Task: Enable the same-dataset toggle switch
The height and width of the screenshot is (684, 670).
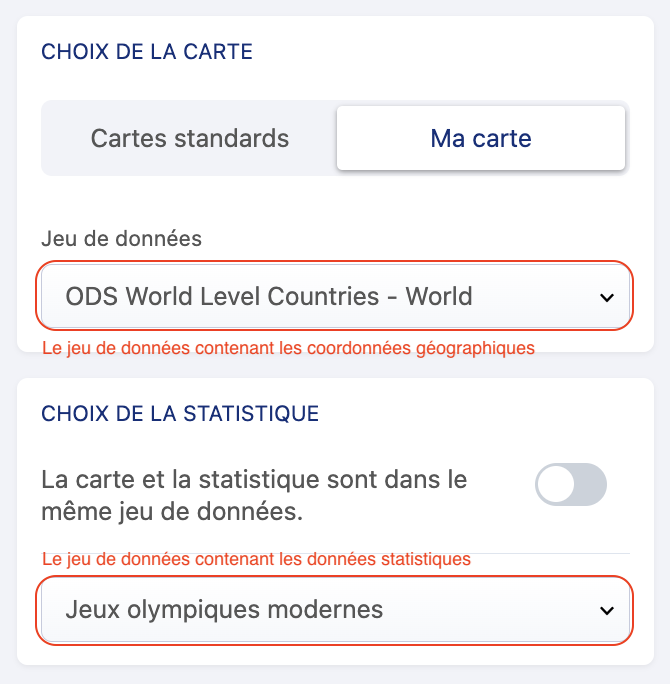Action: click(x=571, y=484)
